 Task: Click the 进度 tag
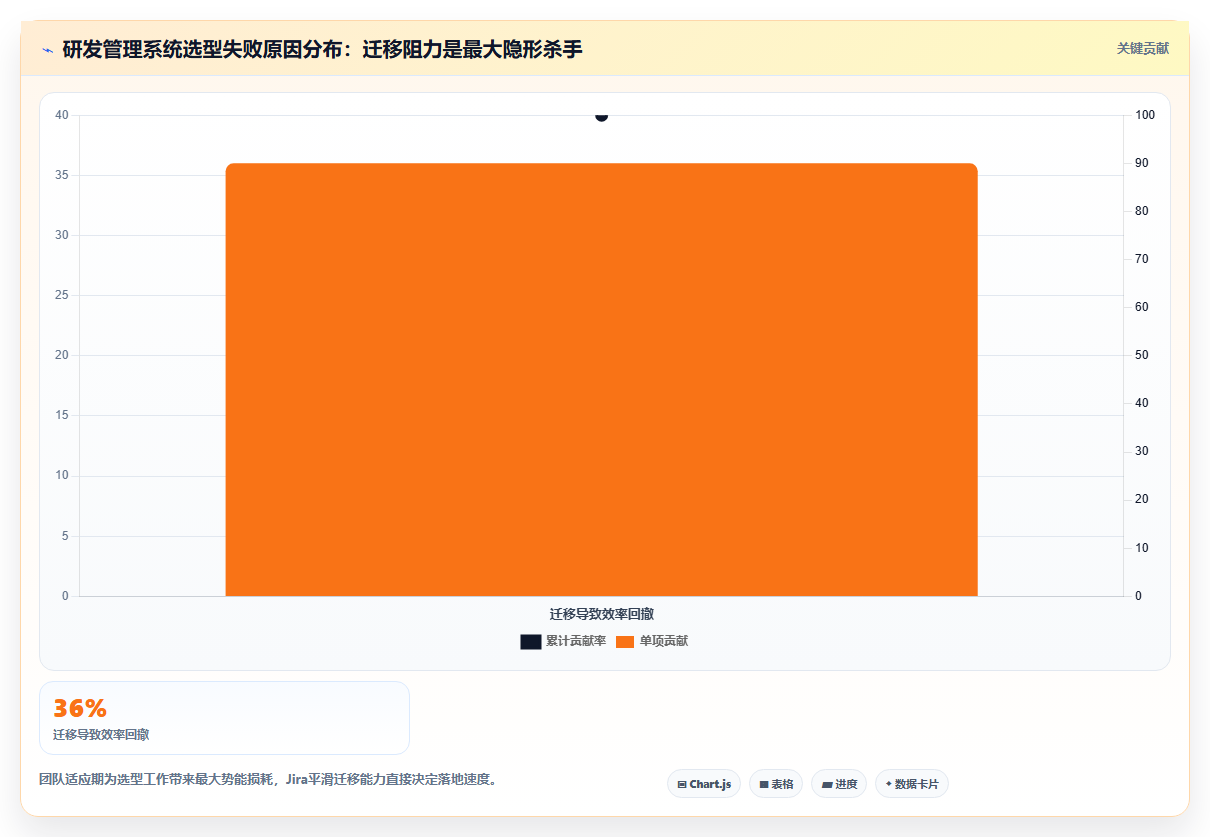tap(839, 784)
